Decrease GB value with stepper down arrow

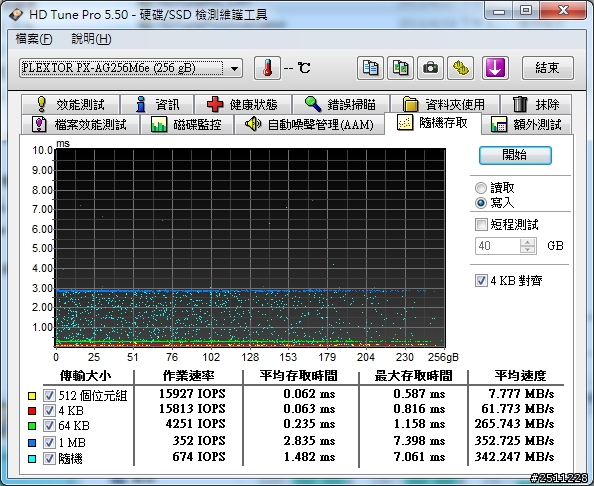(528, 250)
